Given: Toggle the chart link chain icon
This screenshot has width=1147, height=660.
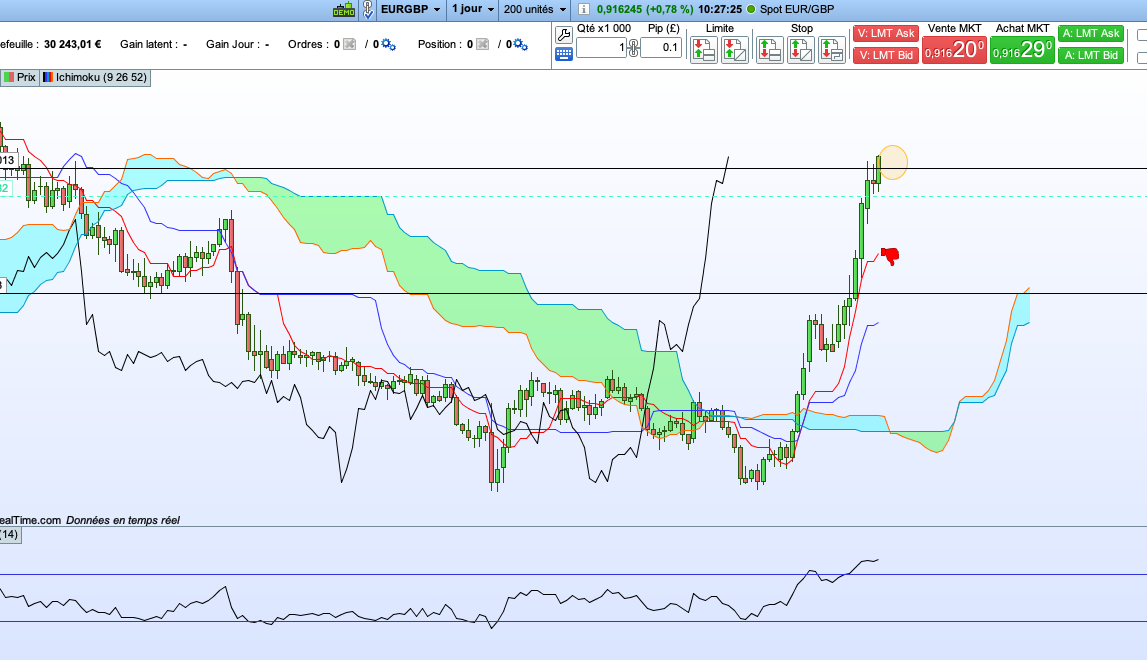Looking at the screenshot, I should (x=368, y=10).
